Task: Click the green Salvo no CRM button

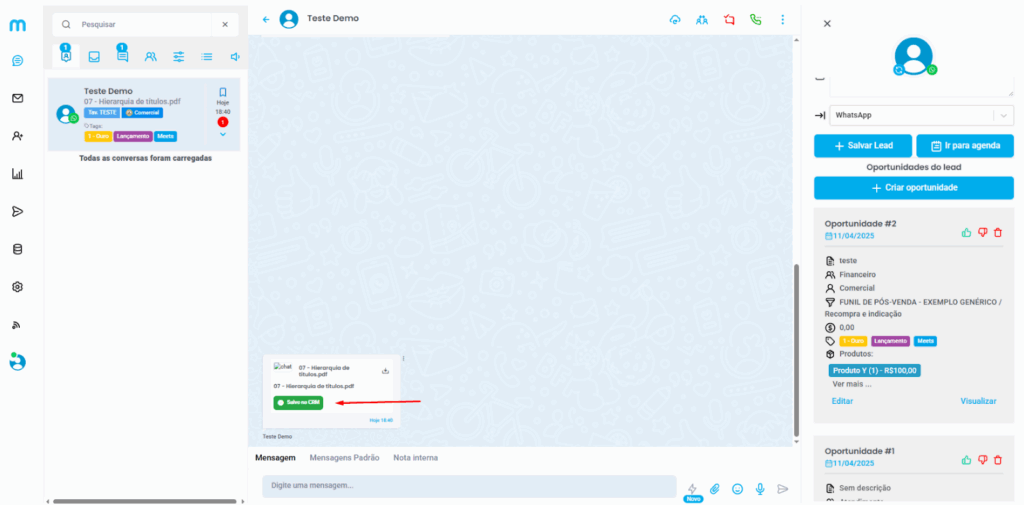Action: pos(298,402)
